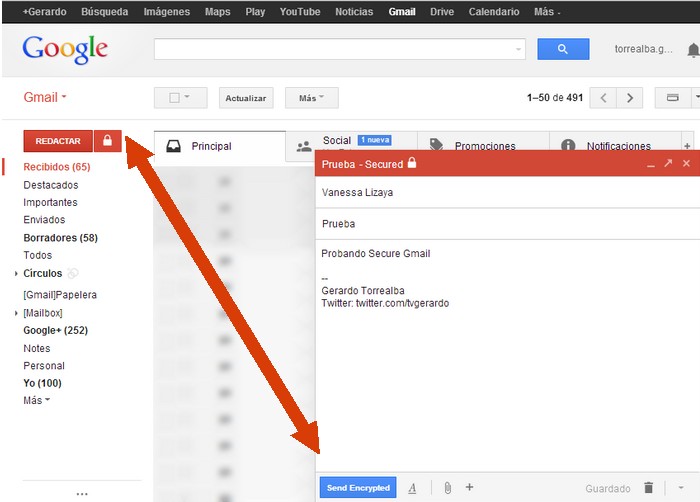Open [Gmail]Papelera label

tap(60, 295)
